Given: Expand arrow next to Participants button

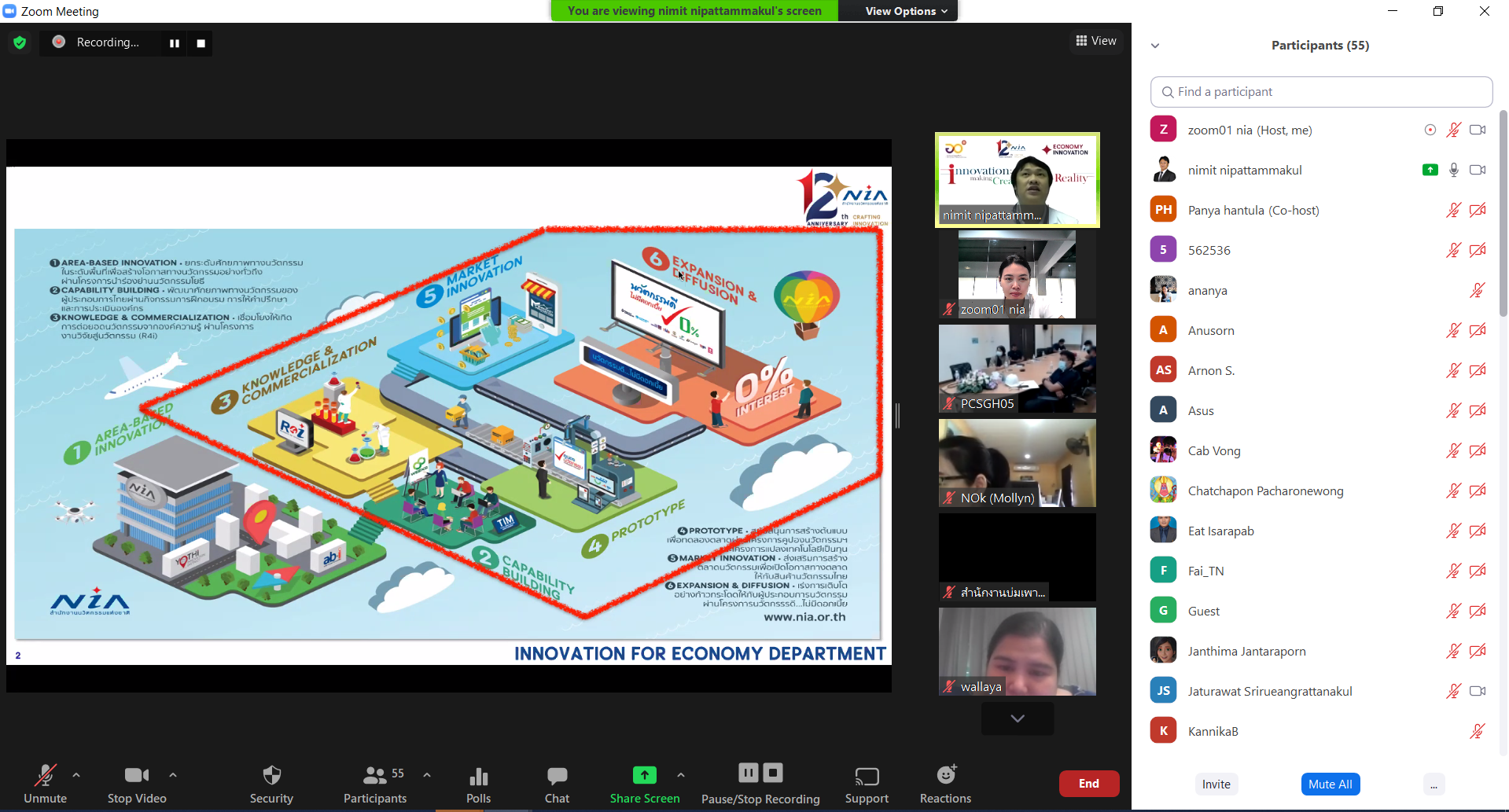Looking at the screenshot, I should (x=427, y=775).
